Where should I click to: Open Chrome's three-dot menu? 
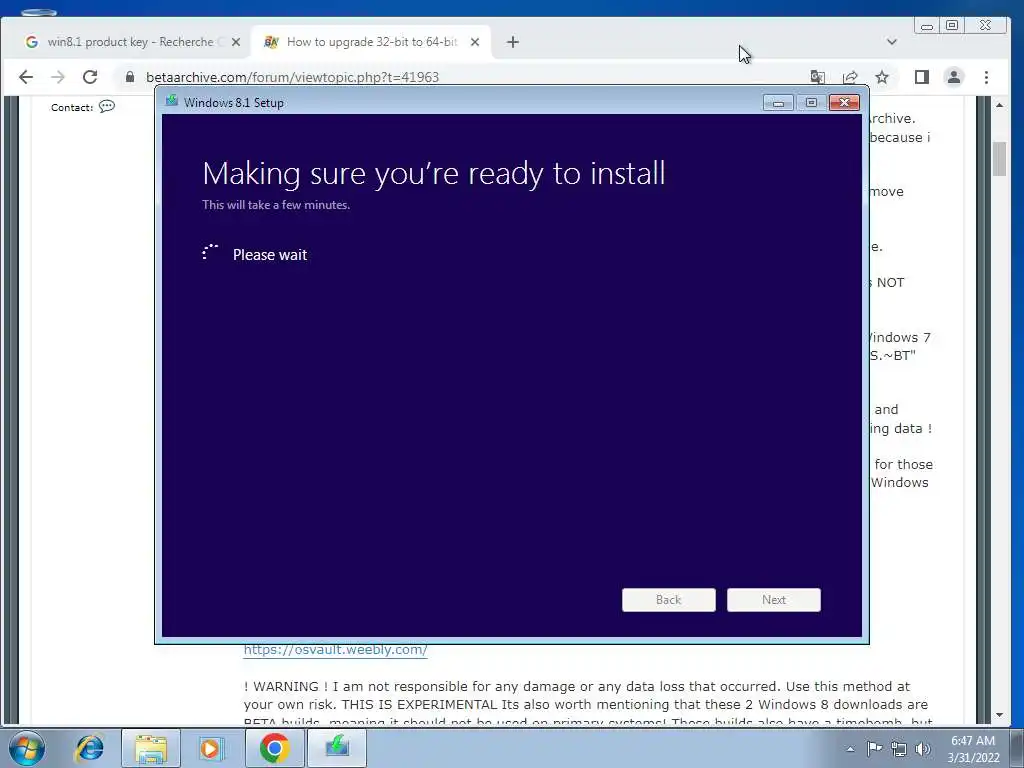[986, 77]
